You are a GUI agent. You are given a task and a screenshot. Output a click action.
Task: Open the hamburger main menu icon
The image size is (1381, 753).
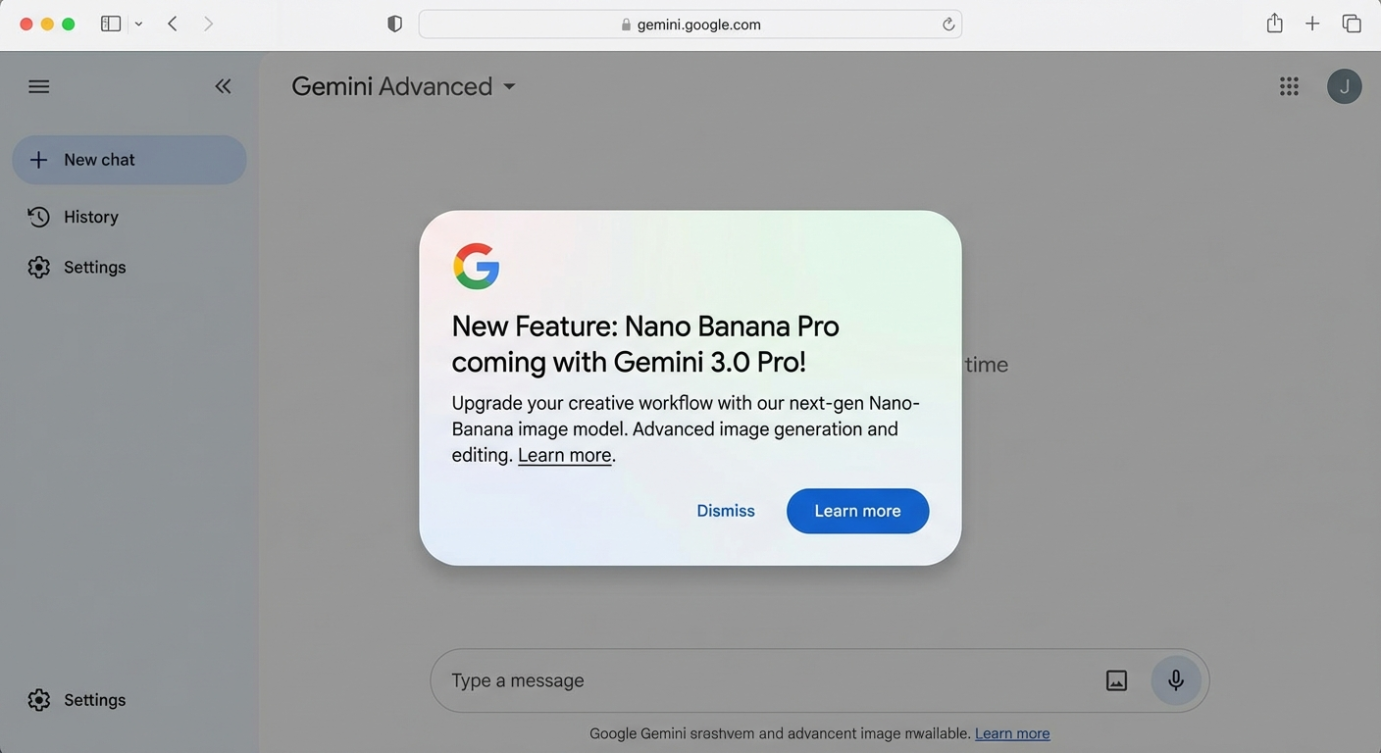(39, 87)
